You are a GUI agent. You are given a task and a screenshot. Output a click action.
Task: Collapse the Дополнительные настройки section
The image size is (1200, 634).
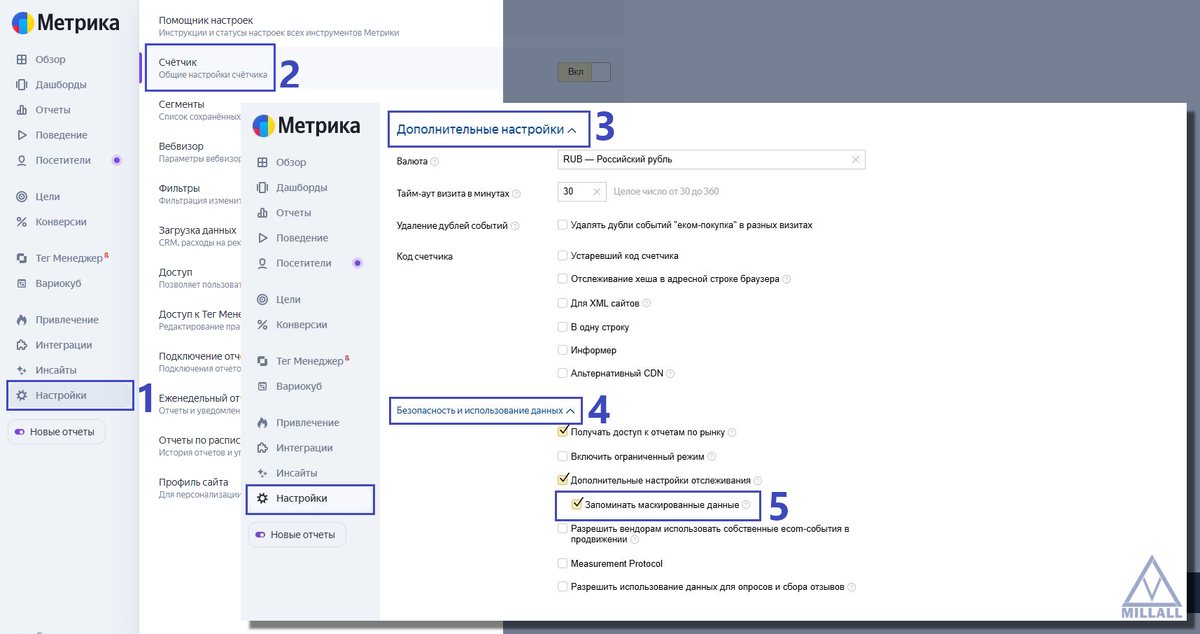487,129
